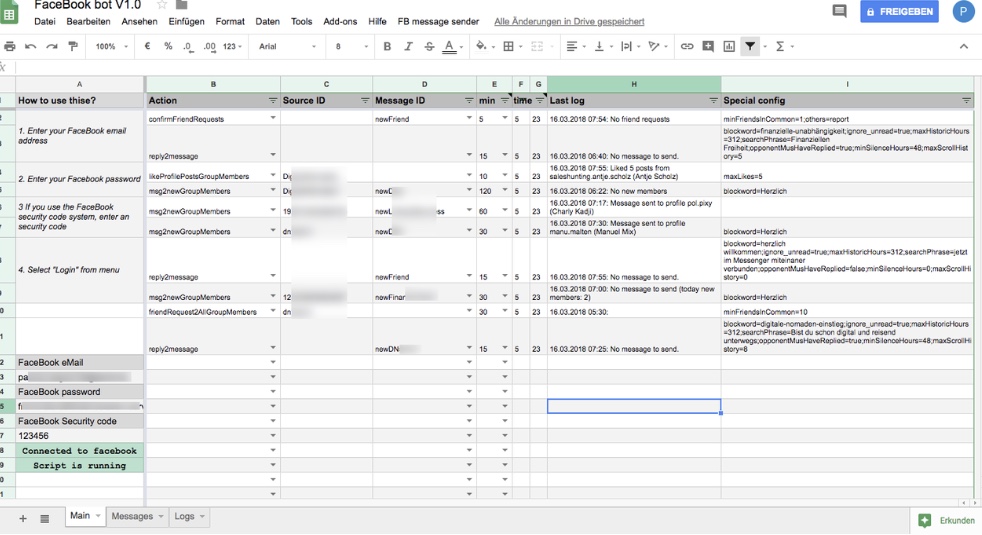This screenshot has width=982, height=535.
Task: Click the print icon in toolbar
Action: click(9, 46)
